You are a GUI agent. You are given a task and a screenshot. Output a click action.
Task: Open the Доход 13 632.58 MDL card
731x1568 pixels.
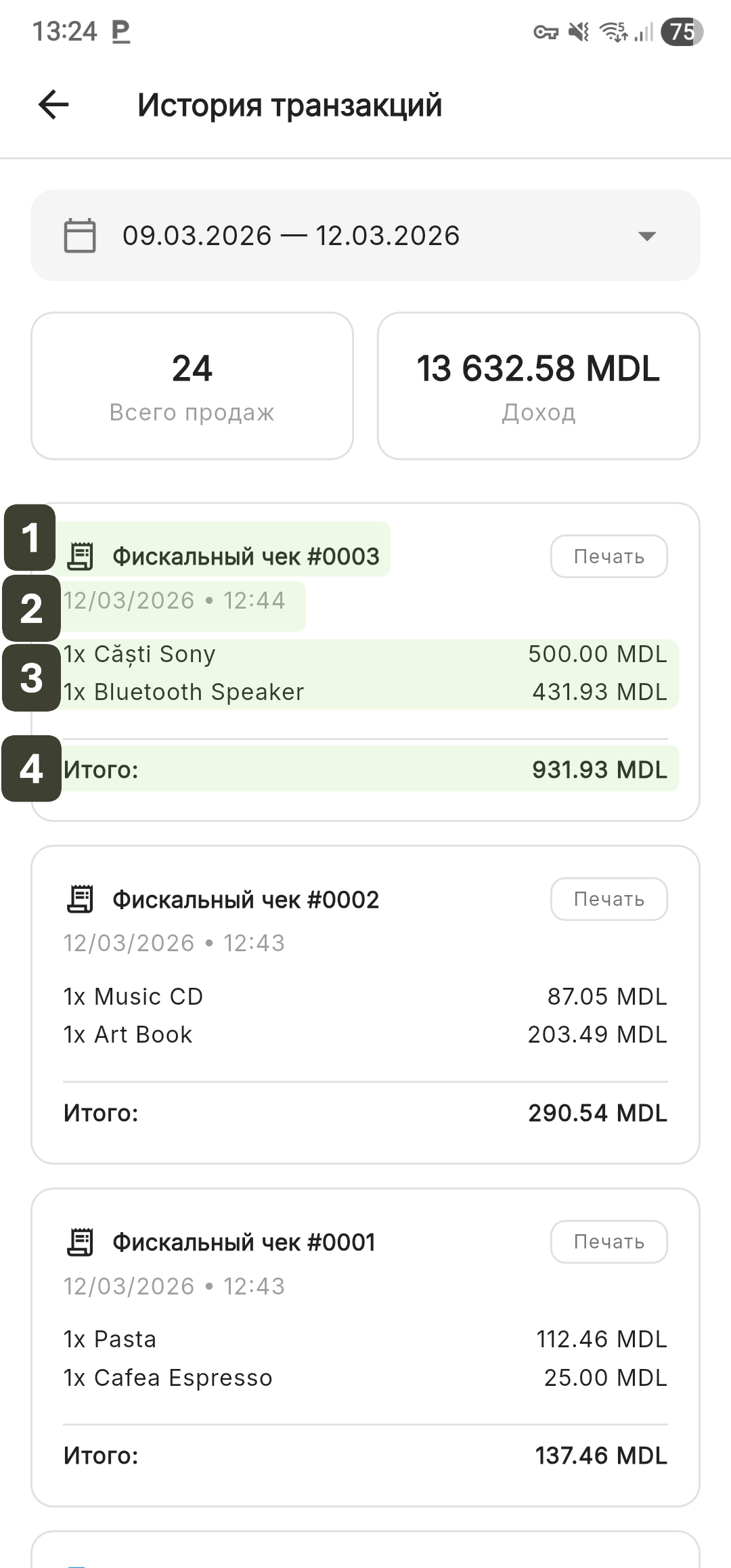538,386
